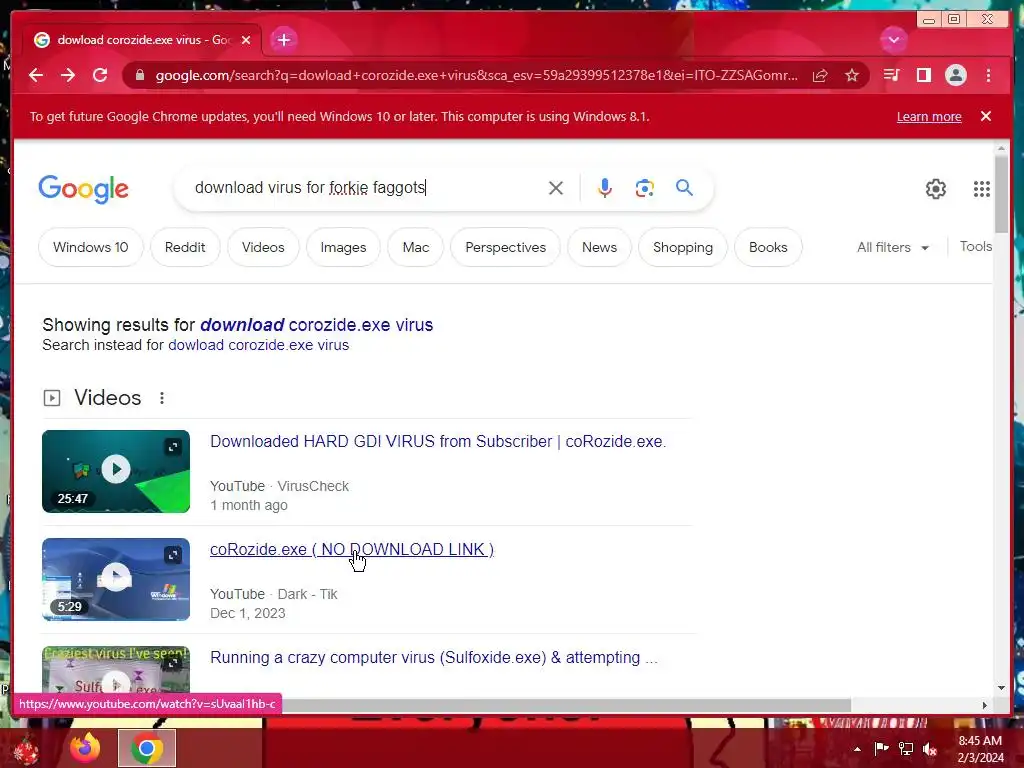Click the Chrome taskbar icon
The height and width of the screenshot is (768, 1024).
(x=146, y=748)
